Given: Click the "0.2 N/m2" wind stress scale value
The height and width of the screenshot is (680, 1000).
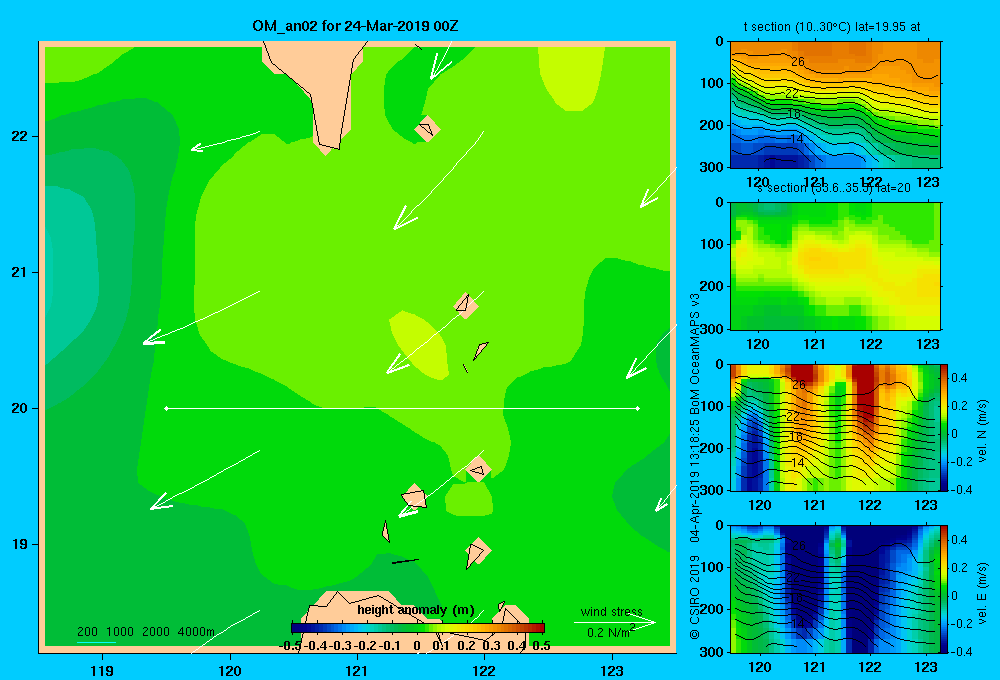Looking at the screenshot, I should (x=611, y=632).
